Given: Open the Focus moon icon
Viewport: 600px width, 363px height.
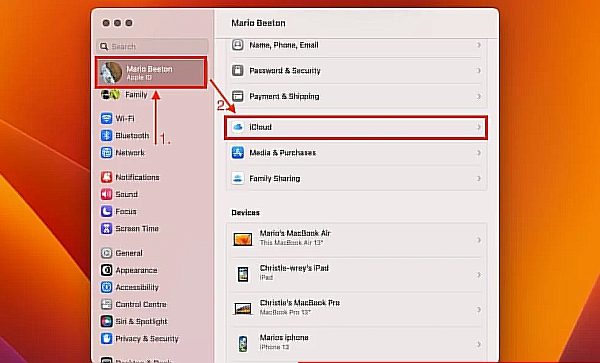Looking at the screenshot, I should pyautogui.click(x=106, y=211).
